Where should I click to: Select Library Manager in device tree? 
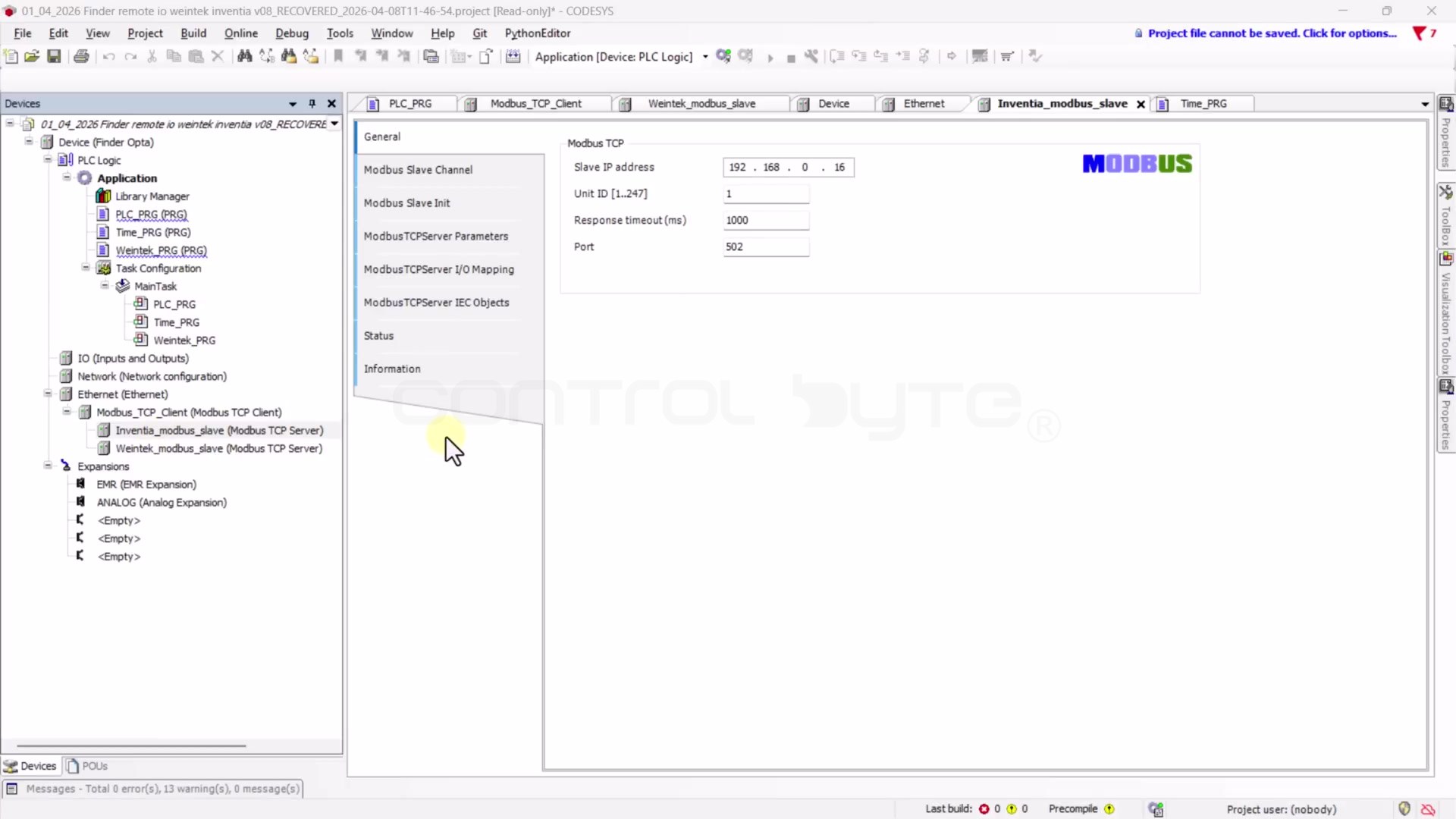coord(152,196)
